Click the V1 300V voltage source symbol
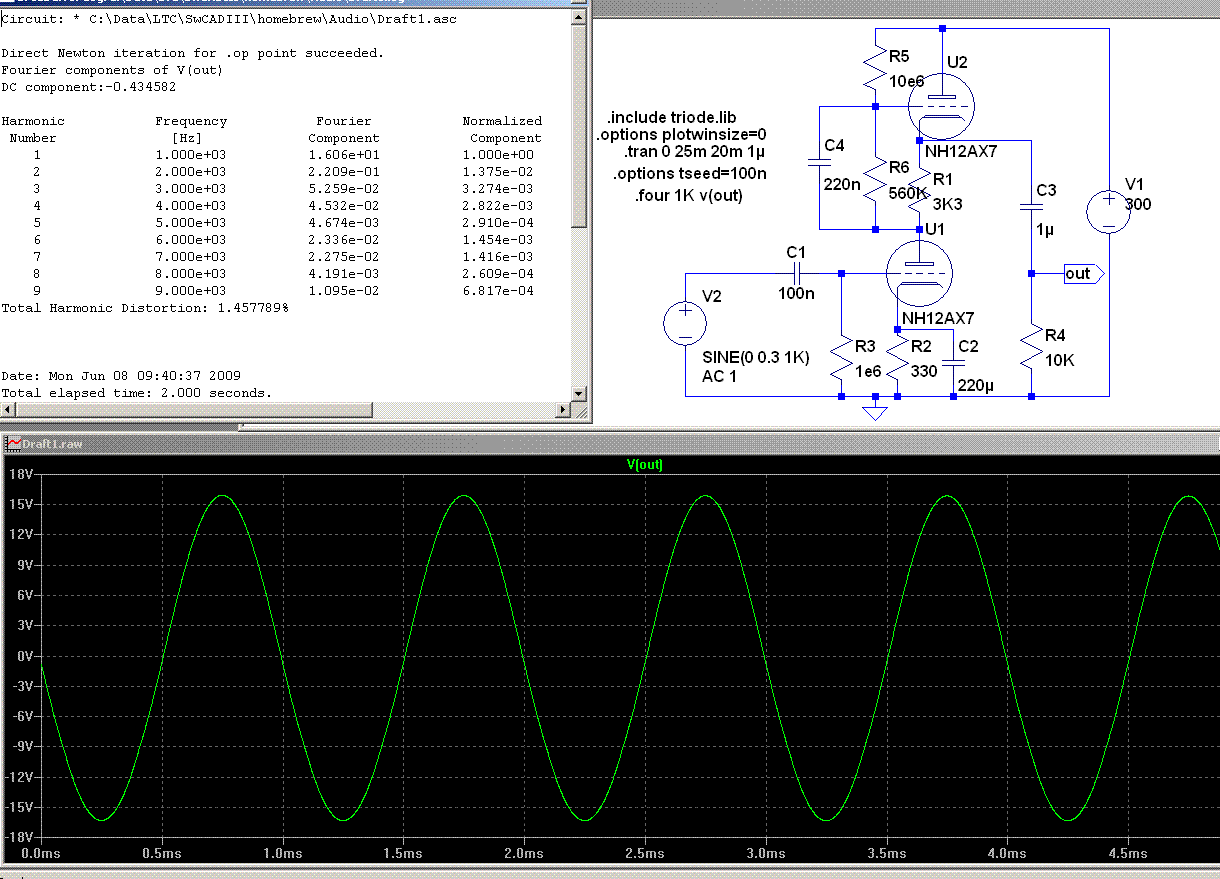Screen dimensions: 1220x879 (x=1110, y=211)
